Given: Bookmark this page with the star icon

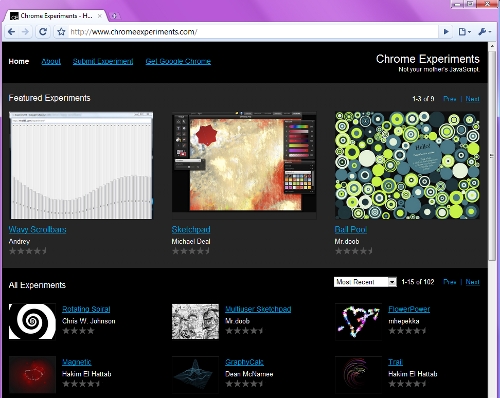Looking at the screenshot, I should pyautogui.click(x=61, y=32).
